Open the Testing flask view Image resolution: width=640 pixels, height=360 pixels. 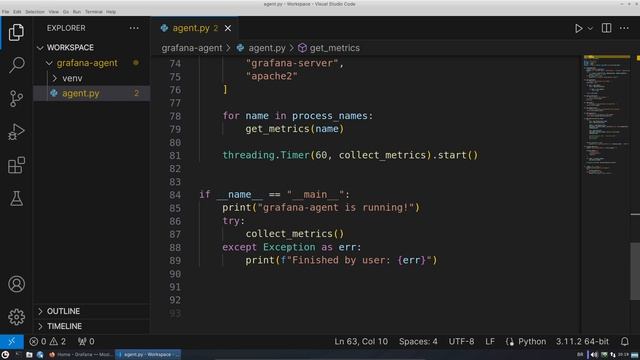[16, 199]
